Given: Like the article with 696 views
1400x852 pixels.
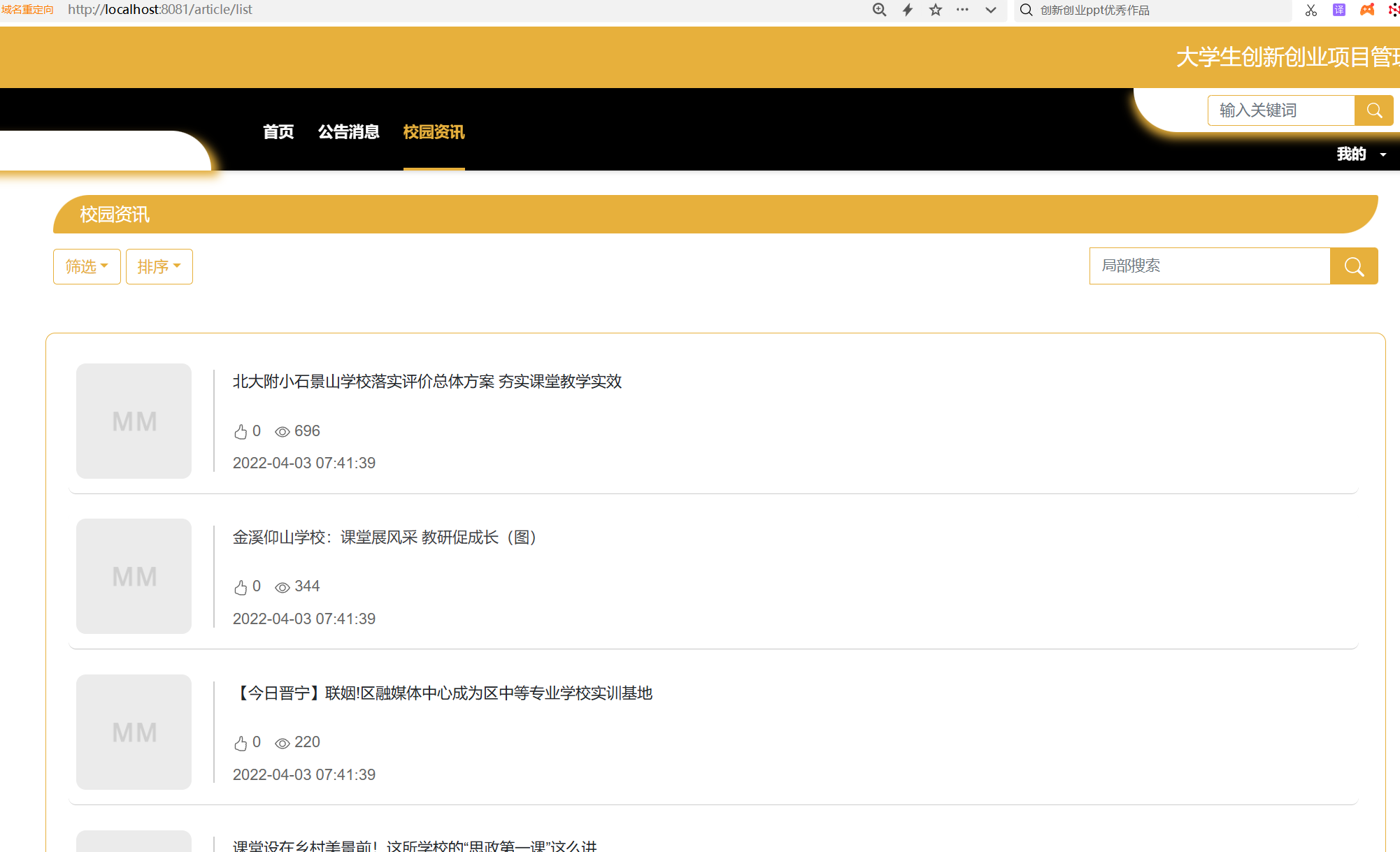Looking at the screenshot, I should pyautogui.click(x=241, y=431).
